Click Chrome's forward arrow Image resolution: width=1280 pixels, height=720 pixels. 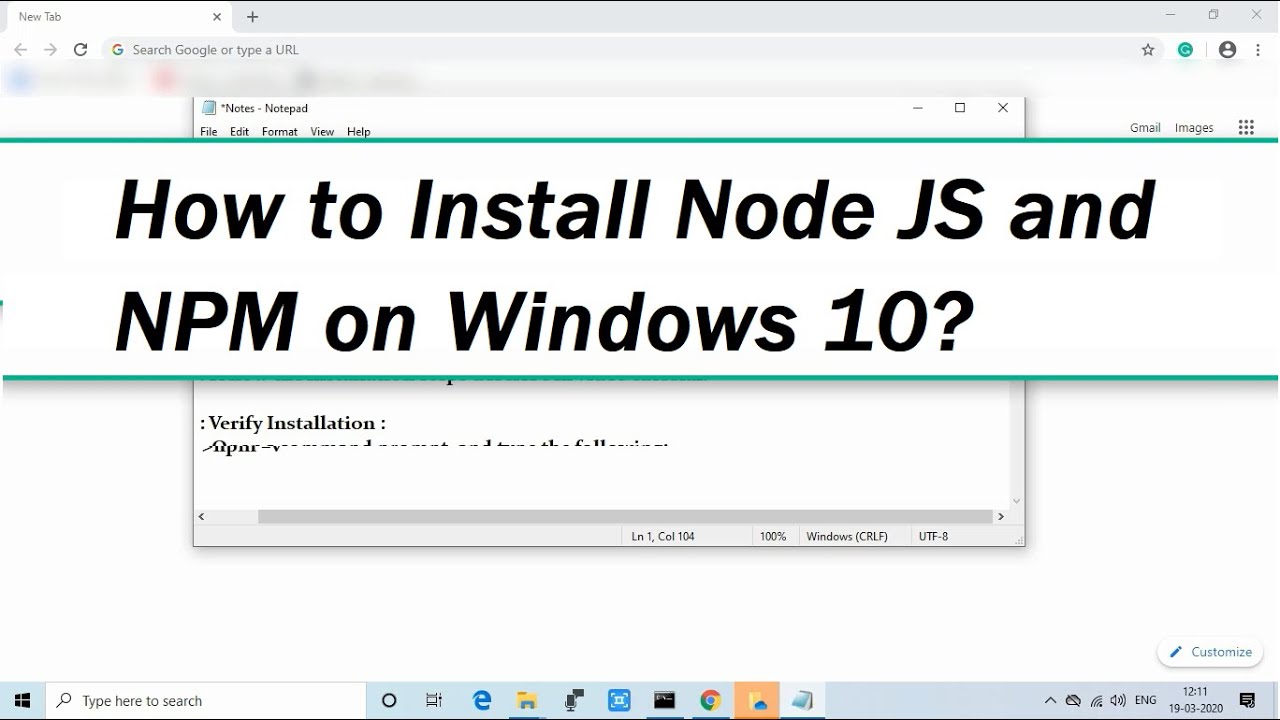pyautogui.click(x=50, y=50)
